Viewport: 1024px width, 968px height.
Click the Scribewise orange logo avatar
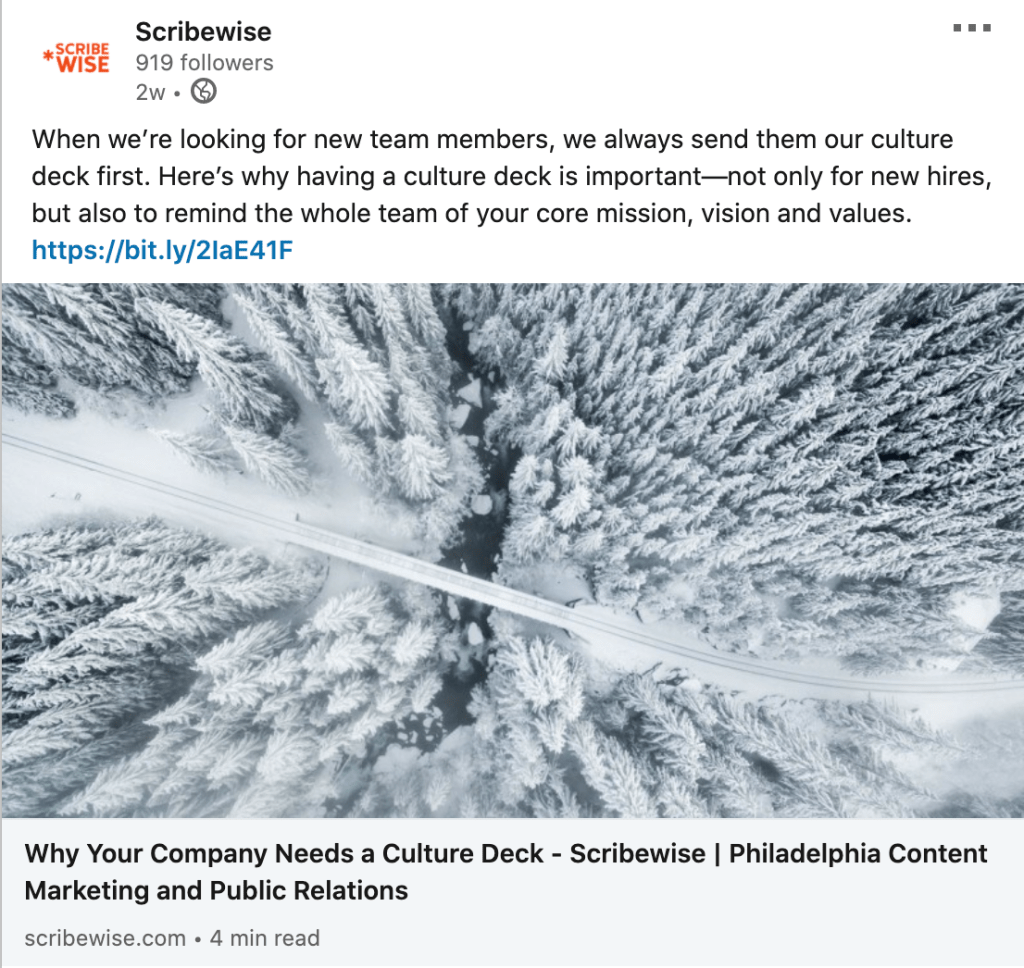point(76,58)
